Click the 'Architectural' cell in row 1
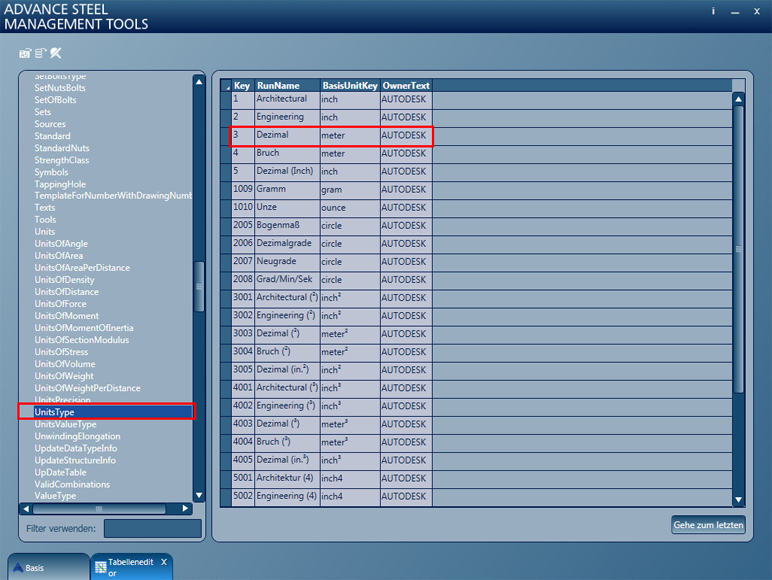The image size is (772, 580). click(x=287, y=99)
